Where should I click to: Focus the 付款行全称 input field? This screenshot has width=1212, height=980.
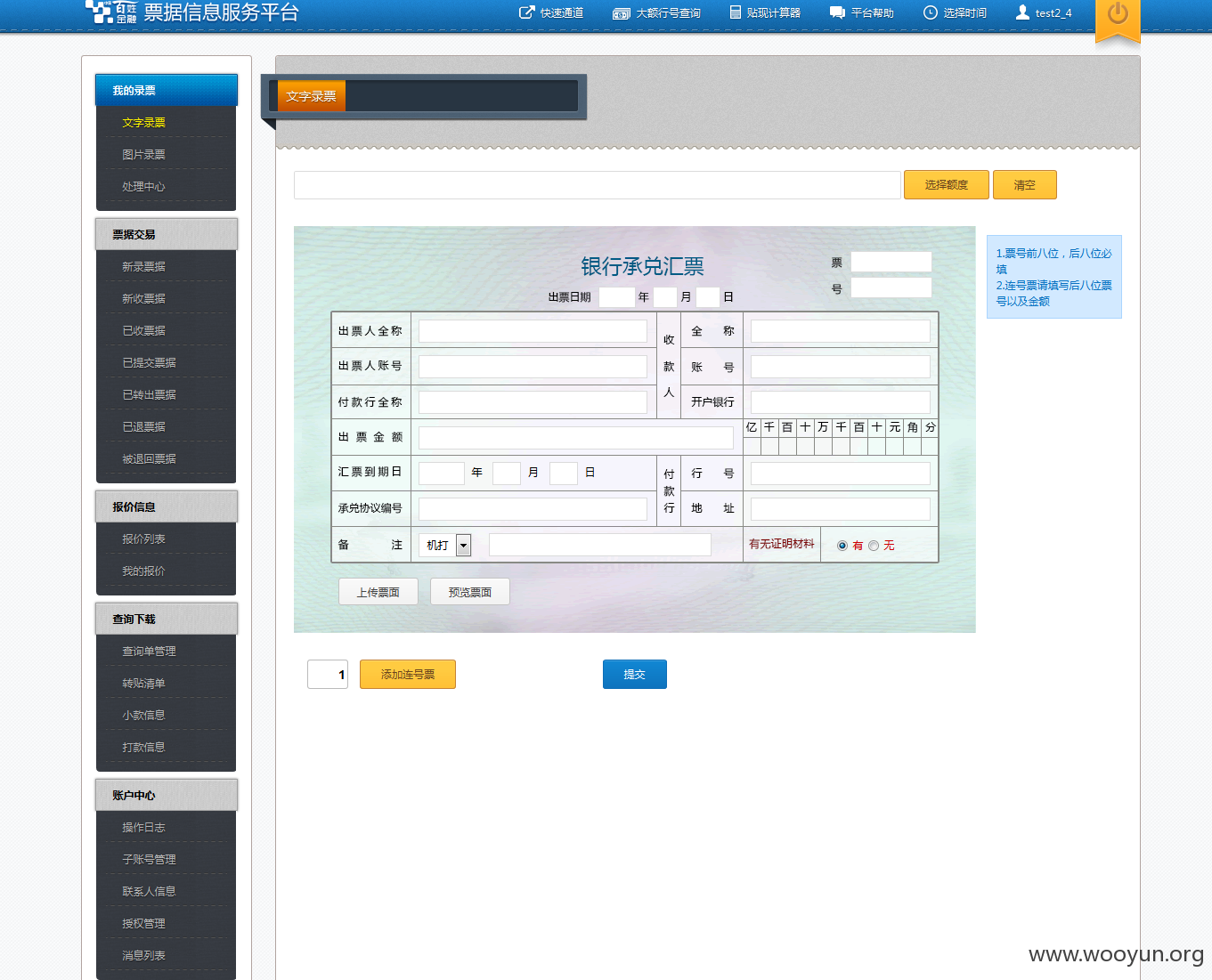coord(533,402)
